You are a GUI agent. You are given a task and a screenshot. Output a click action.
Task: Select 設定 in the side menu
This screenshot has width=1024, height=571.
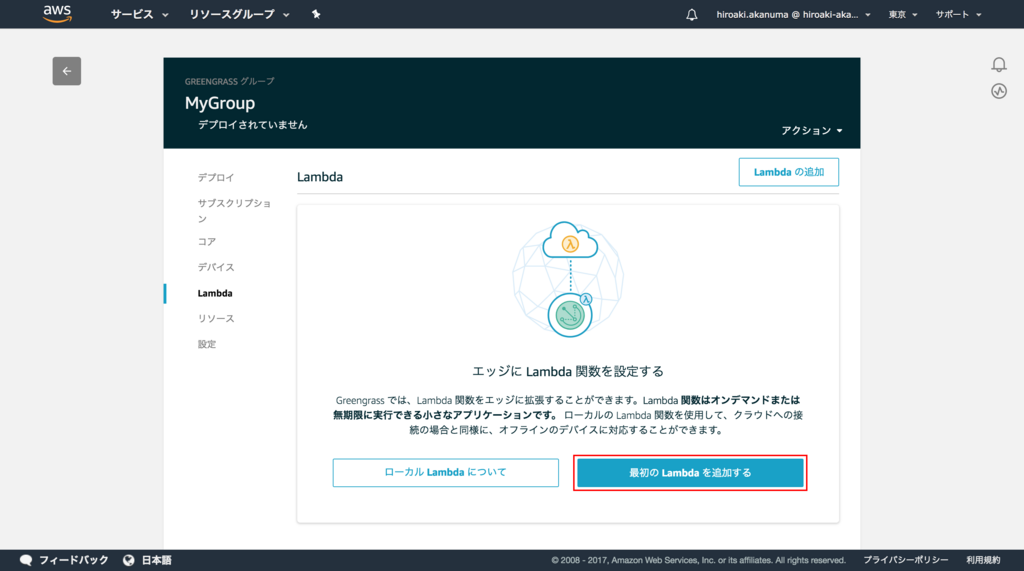click(207, 344)
